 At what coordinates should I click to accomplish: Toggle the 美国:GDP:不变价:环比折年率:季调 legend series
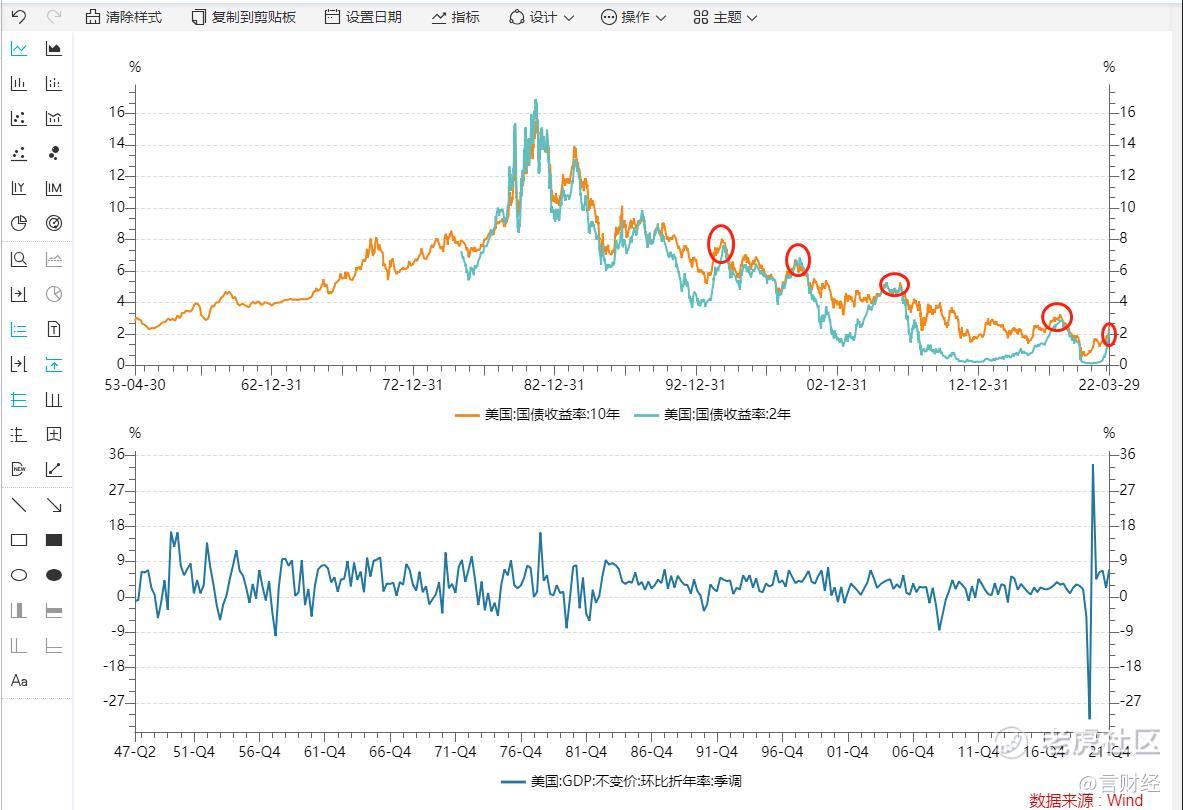(621, 781)
